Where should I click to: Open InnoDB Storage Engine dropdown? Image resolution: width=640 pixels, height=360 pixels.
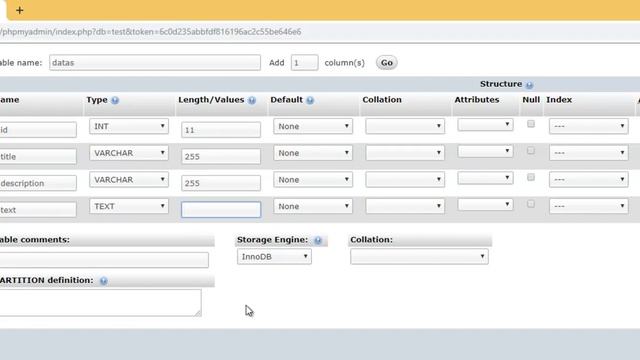274,257
